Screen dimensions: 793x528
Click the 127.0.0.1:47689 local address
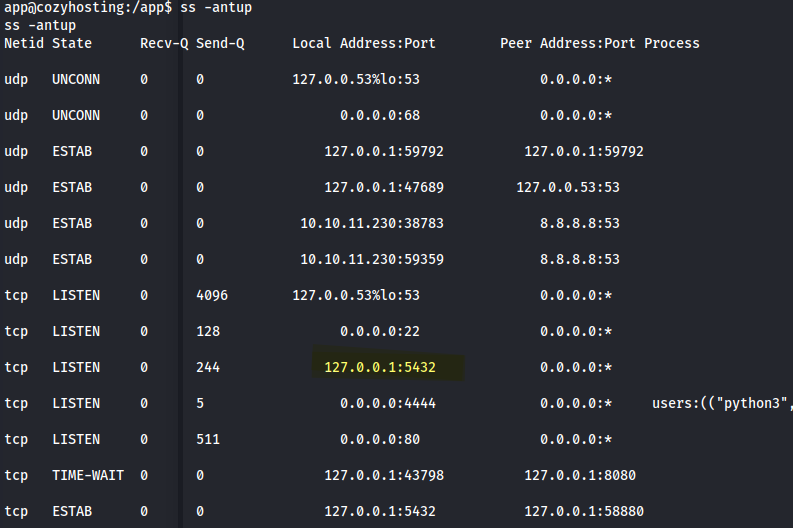coord(384,187)
